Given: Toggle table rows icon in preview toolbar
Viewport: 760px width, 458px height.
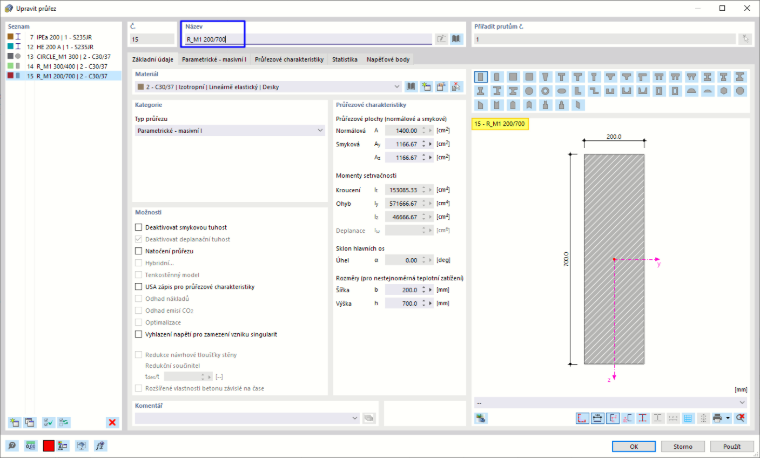Looking at the screenshot, I should (688, 418).
